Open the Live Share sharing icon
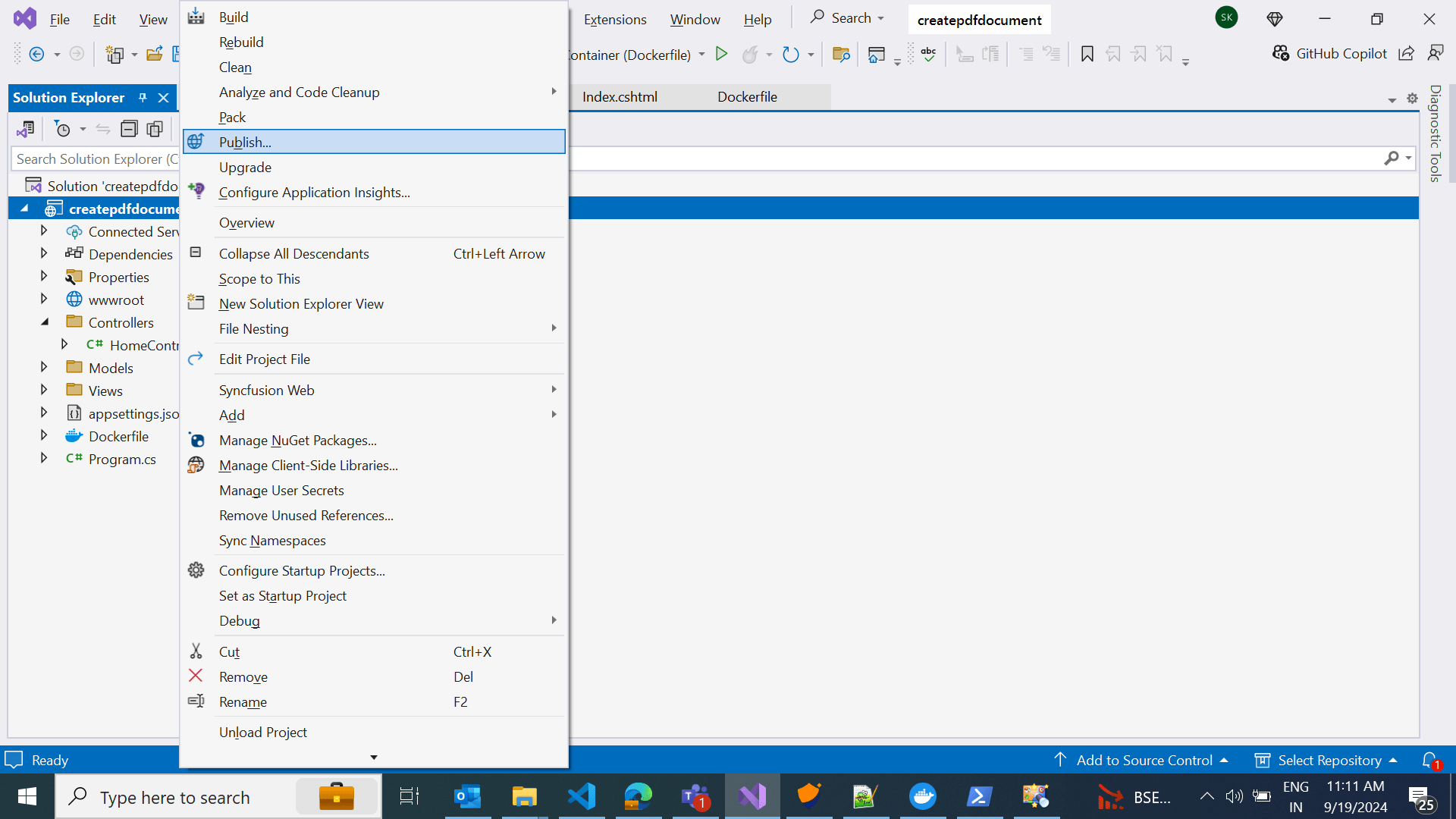This screenshot has width=1456, height=819. [1407, 53]
